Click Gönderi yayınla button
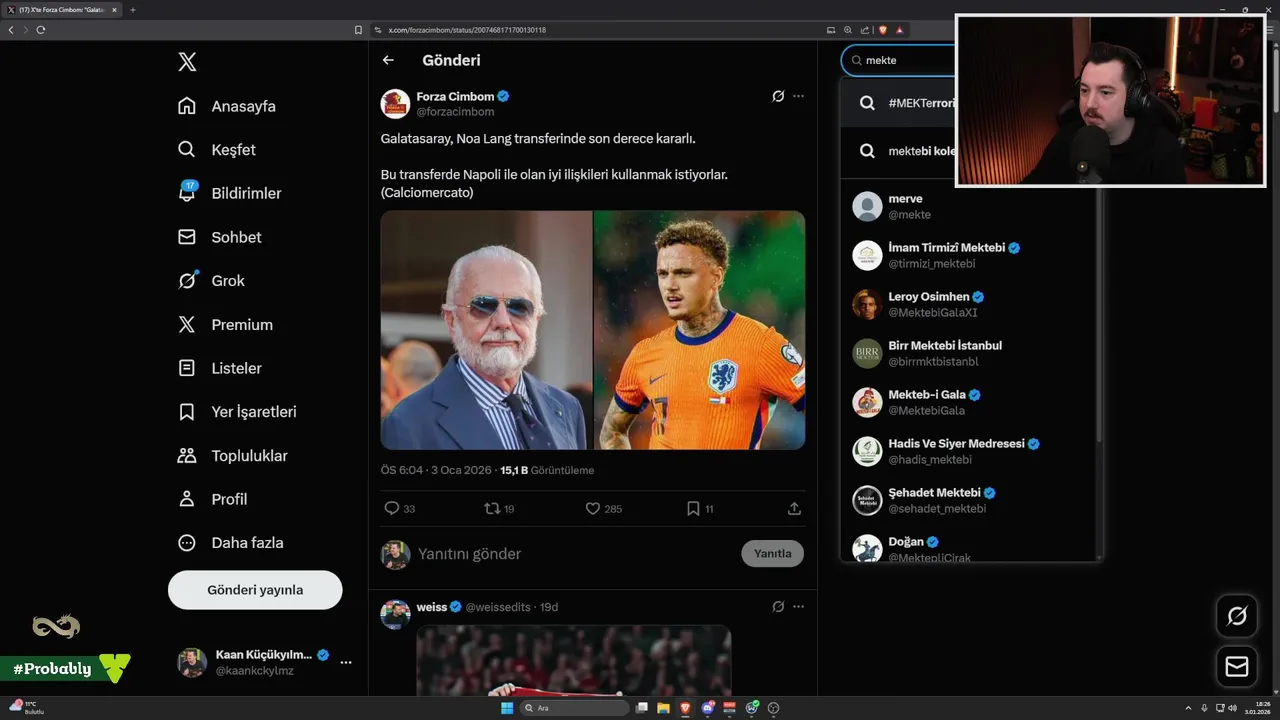This screenshot has width=1280, height=720. tap(255, 590)
